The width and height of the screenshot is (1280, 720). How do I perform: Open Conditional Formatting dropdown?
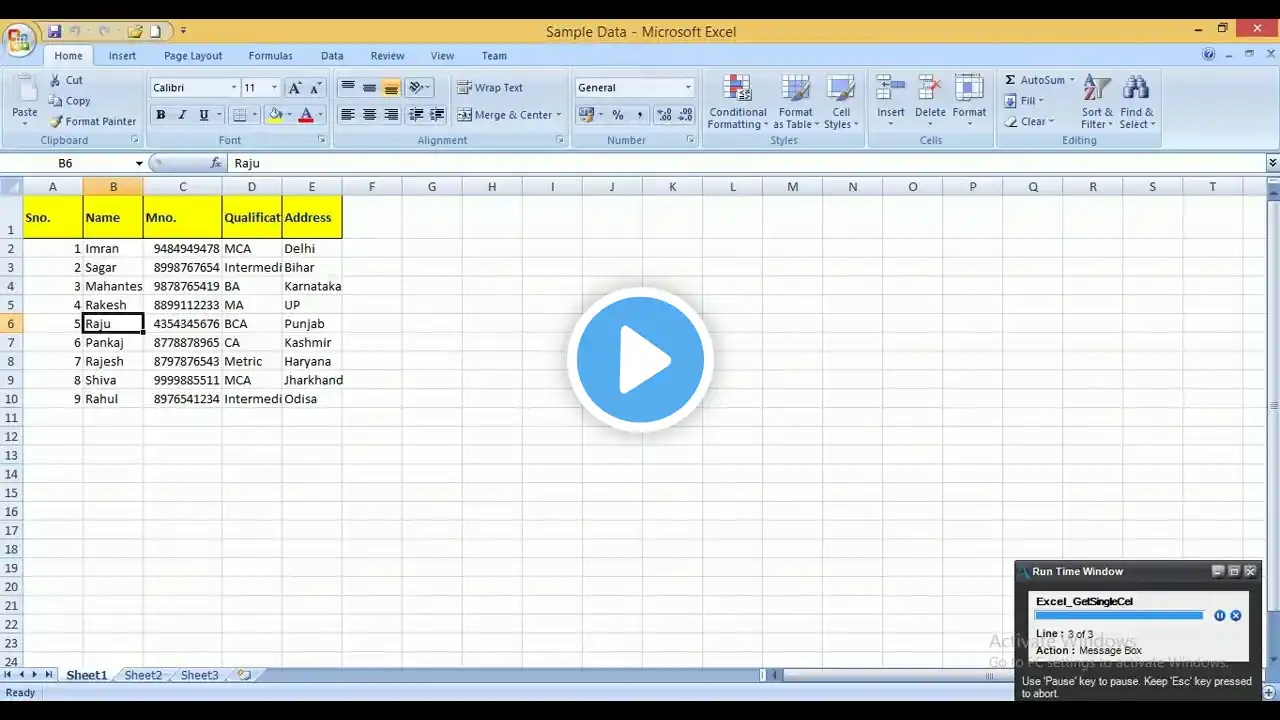coord(738,102)
